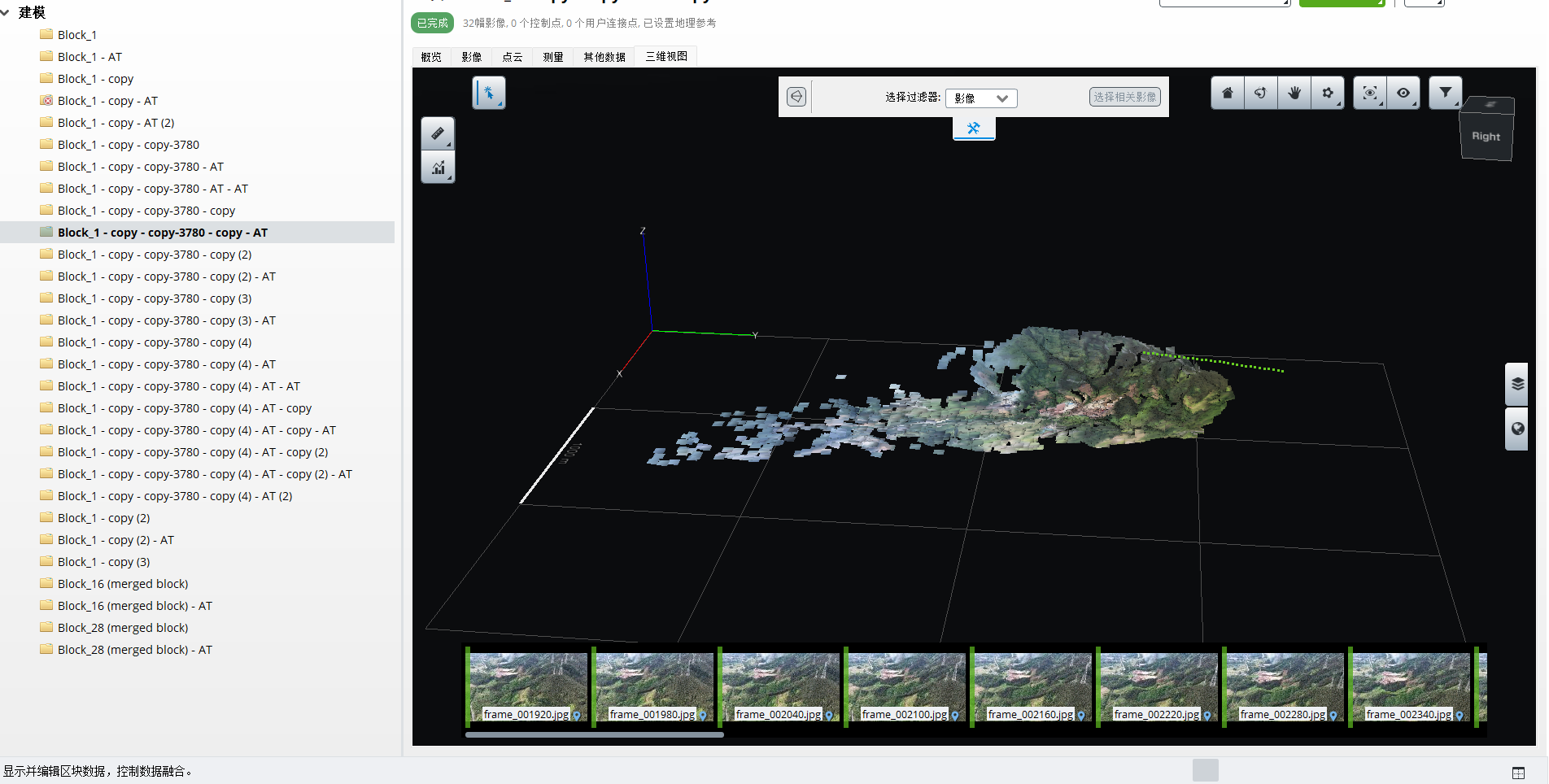
Task: Select Block_1 - copy - copy-3780 - copy (4)
Action: click(155, 342)
